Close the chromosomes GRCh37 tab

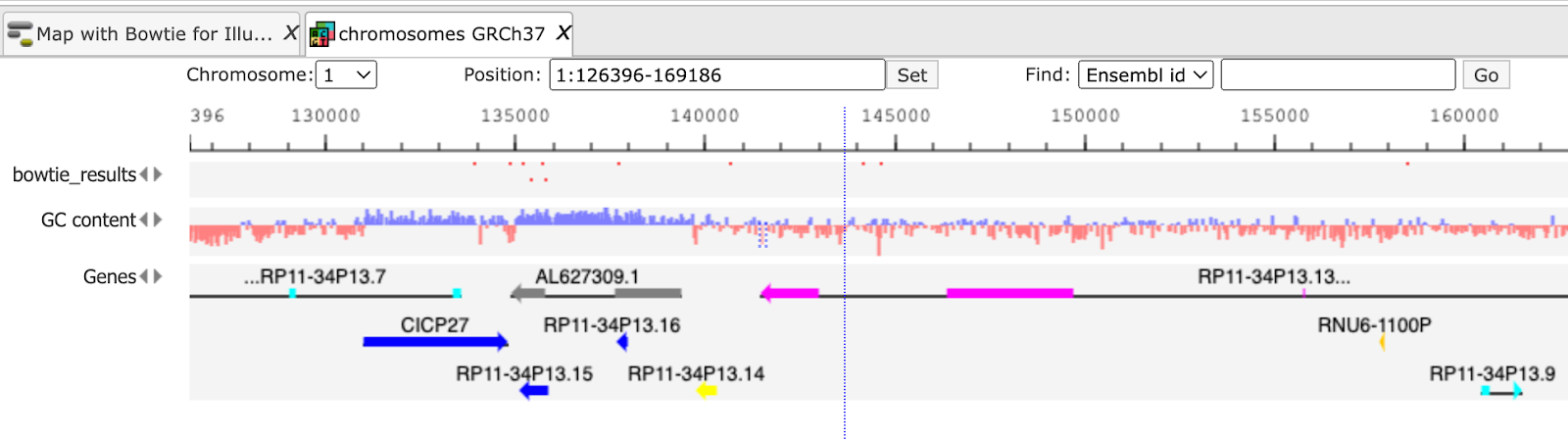pos(563,32)
